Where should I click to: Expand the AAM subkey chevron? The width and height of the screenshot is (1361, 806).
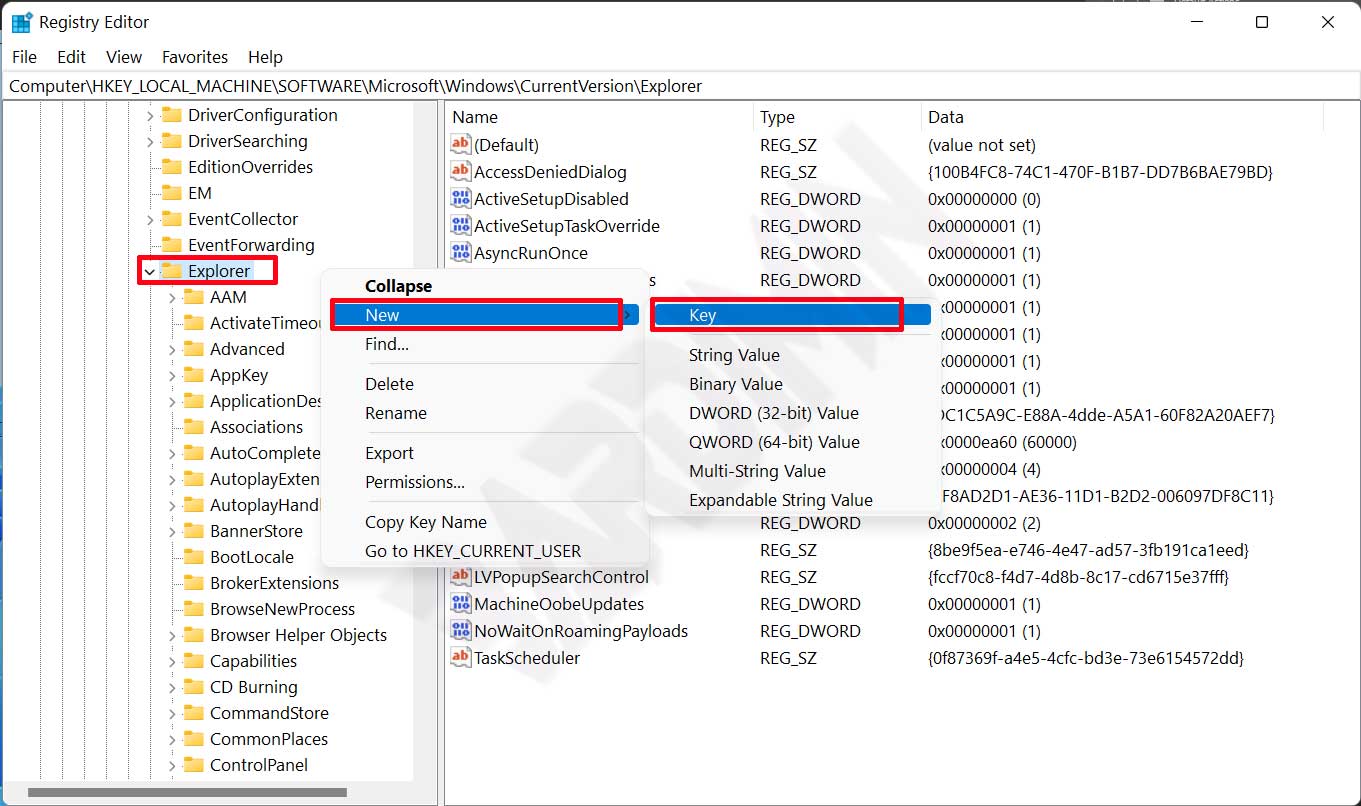point(172,297)
